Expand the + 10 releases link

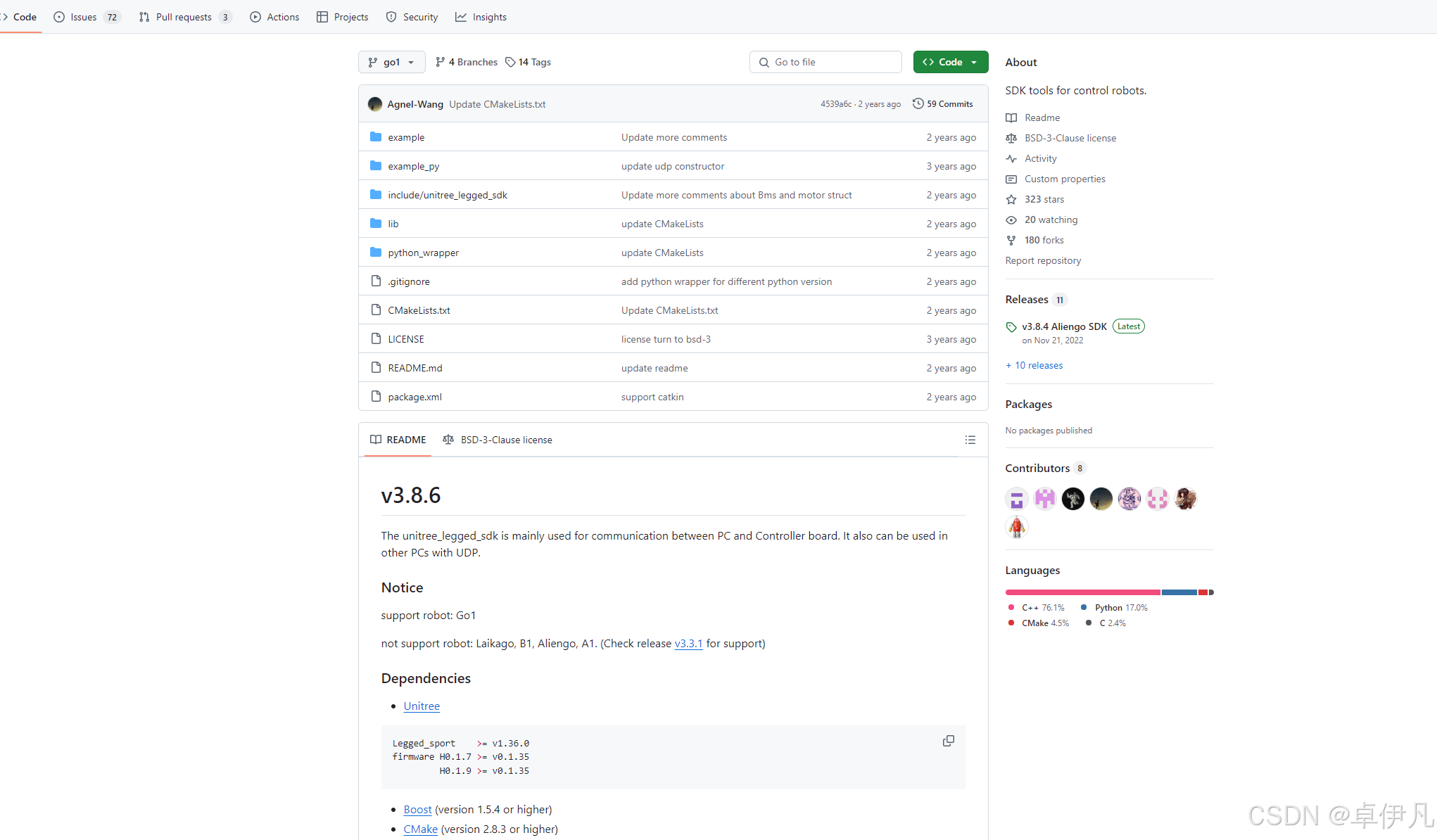(x=1034, y=365)
